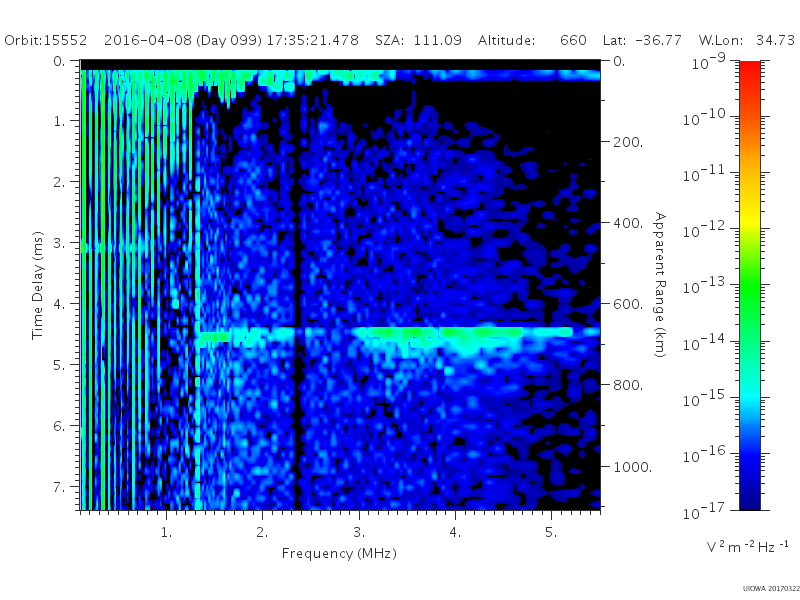The width and height of the screenshot is (800, 600).
Task: Click the altitude value 660
Action: point(573,40)
